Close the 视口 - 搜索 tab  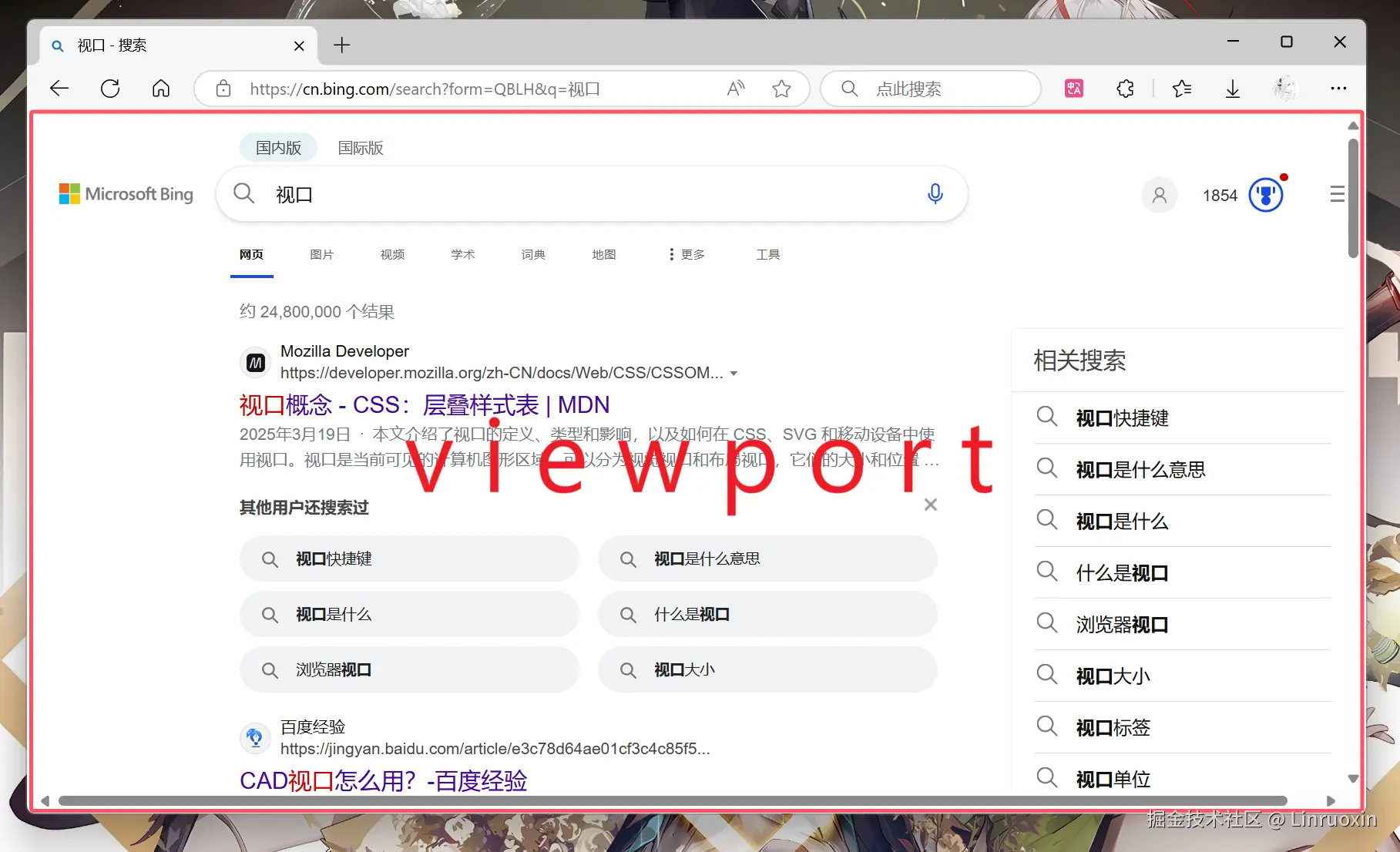(x=299, y=46)
